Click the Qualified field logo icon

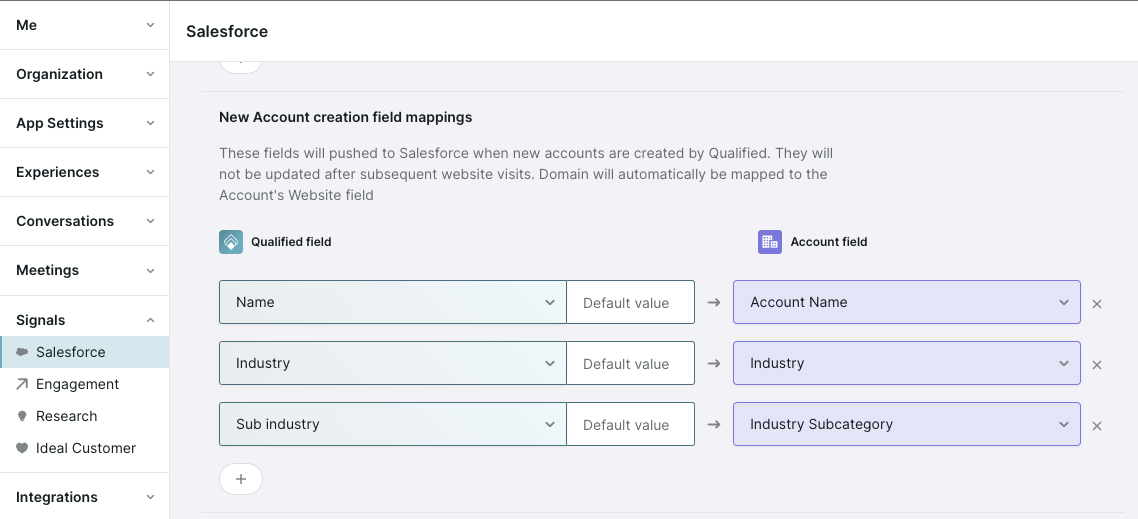[231, 242]
